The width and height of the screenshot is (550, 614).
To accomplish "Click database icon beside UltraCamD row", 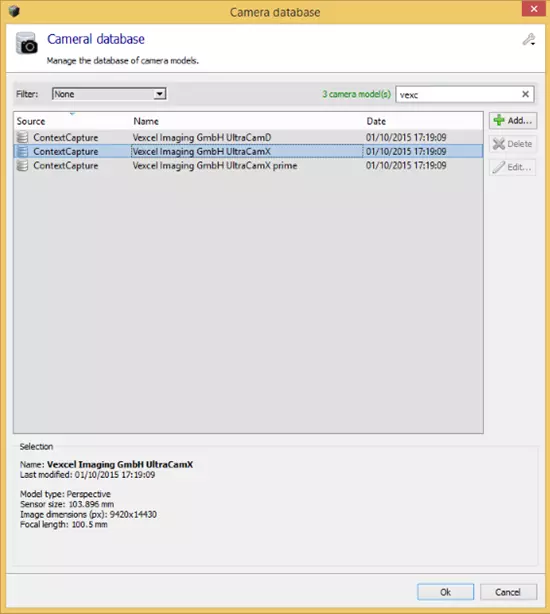I will pos(23,137).
